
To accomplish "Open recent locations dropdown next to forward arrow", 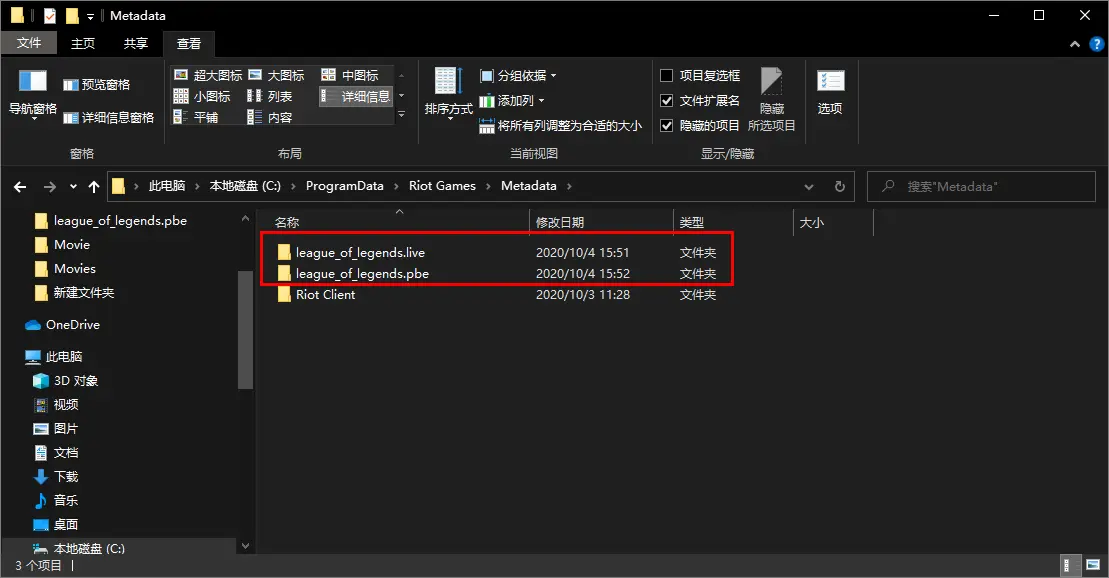I will point(73,187).
